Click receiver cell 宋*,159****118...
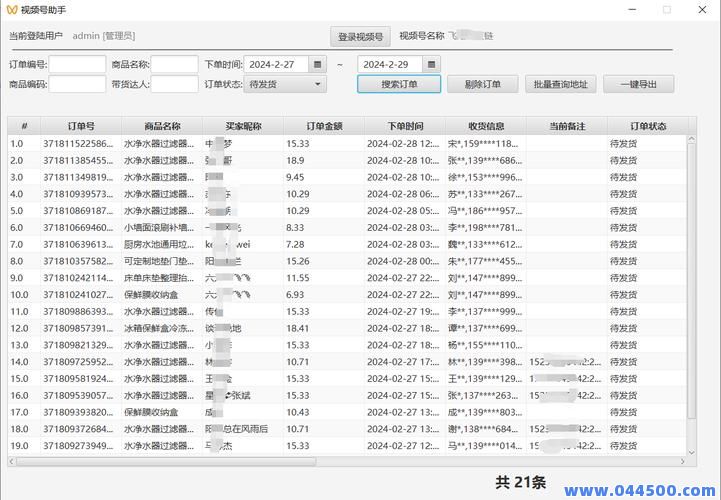This screenshot has height=500, width=721. click(x=484, y=144)
